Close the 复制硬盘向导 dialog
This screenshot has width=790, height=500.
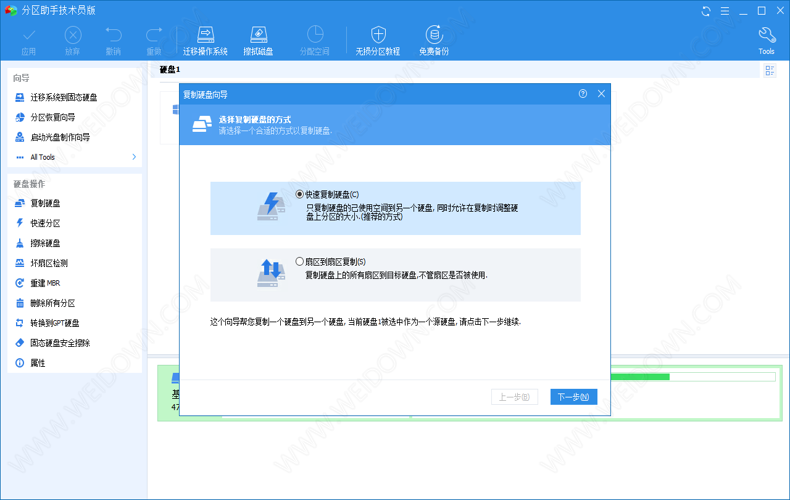click(601, 93)
